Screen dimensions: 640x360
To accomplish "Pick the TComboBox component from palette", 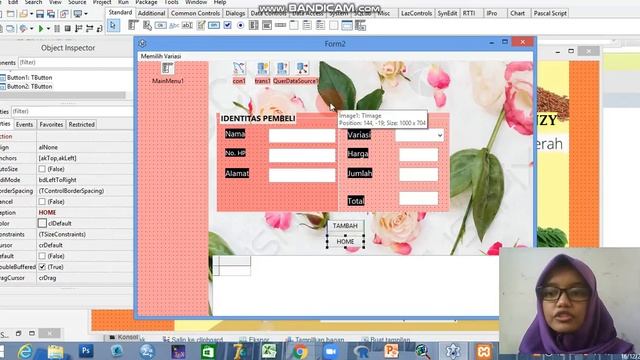I will pos(267,26).
